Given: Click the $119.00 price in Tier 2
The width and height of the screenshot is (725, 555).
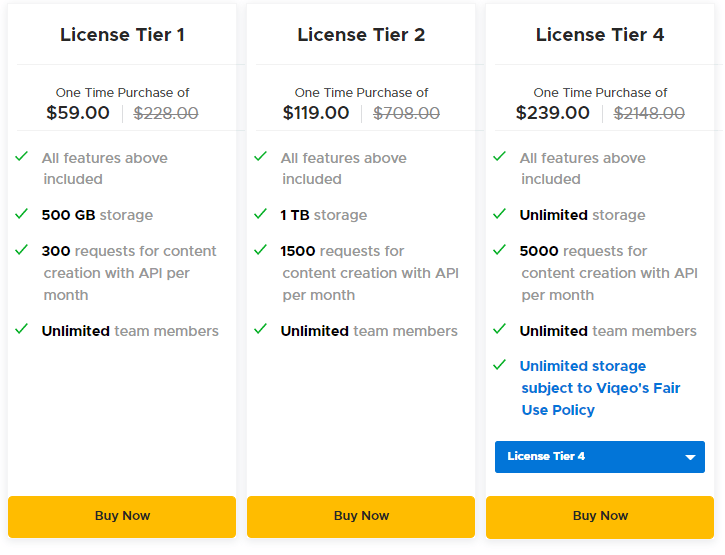Looking at the screenshot, I should point(316,113).
